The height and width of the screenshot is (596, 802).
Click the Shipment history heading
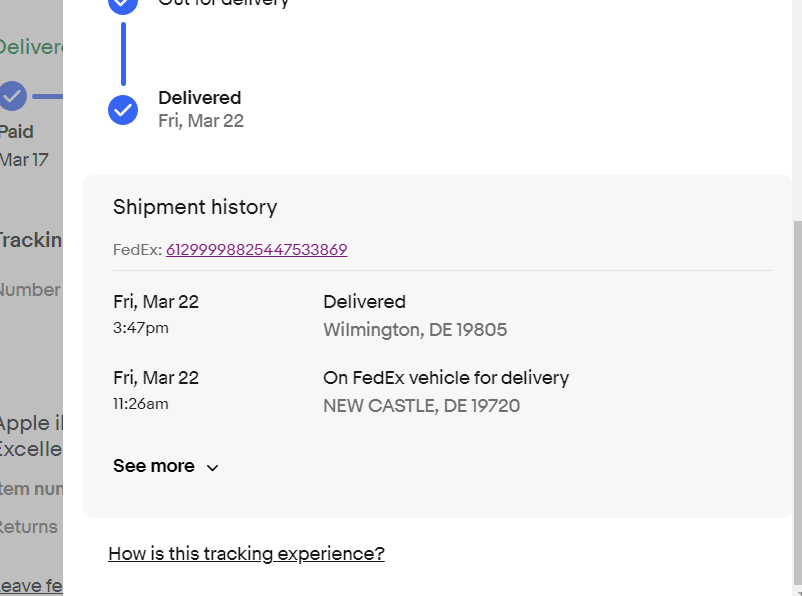click(x=195, y=207)
